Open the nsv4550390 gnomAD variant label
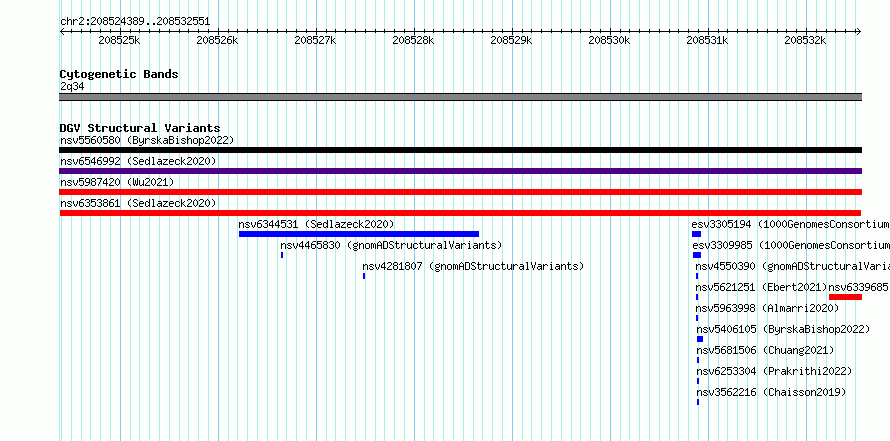The width and height of the screenshot is (890, 441). click(792, 266)
